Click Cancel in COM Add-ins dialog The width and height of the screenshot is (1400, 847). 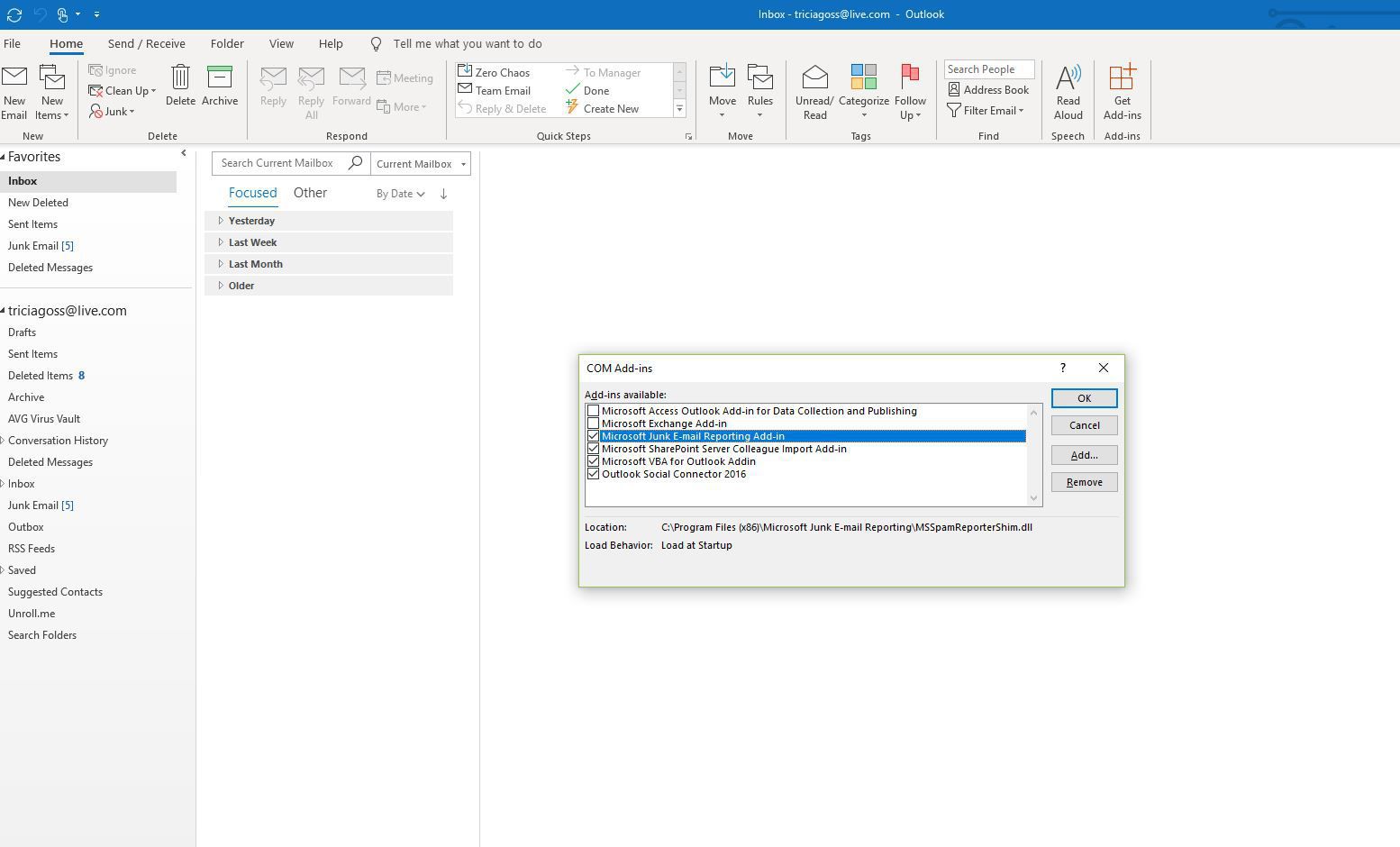[1084, 425]
